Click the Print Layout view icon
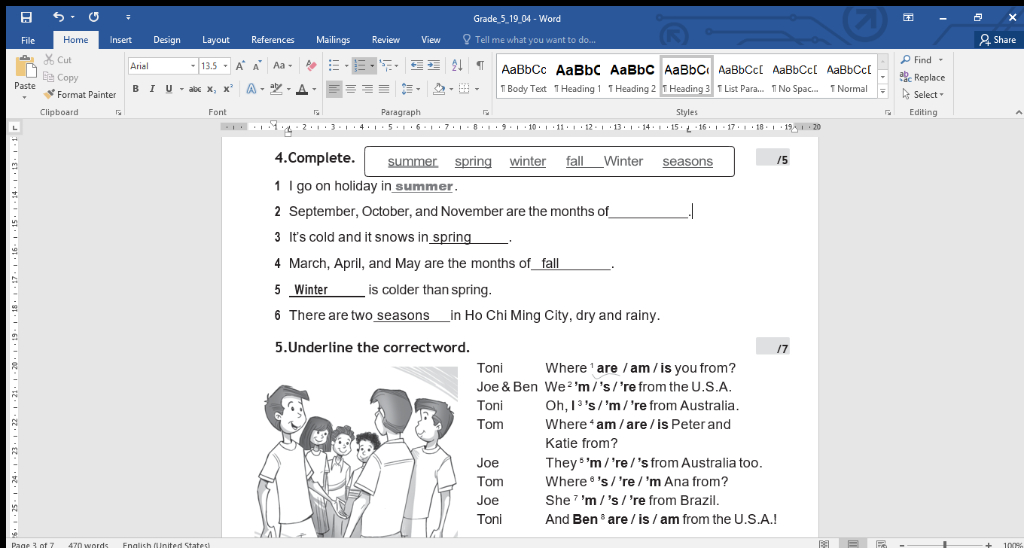The image size is (1024, 548). click(x=853, y=543)
